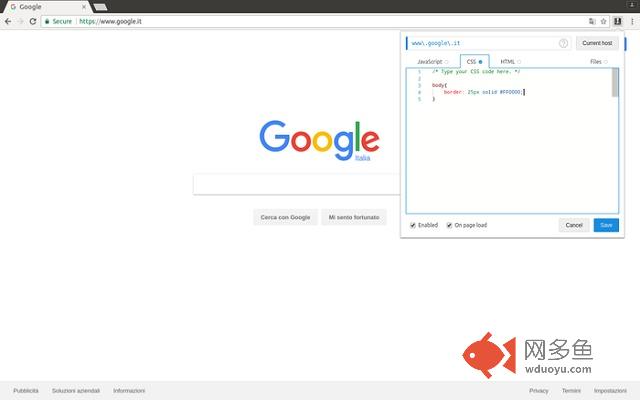The width and height of the screenshot is (640, 400).
Task: Click the 'body{' code line
Action: (x=439, y=85)
